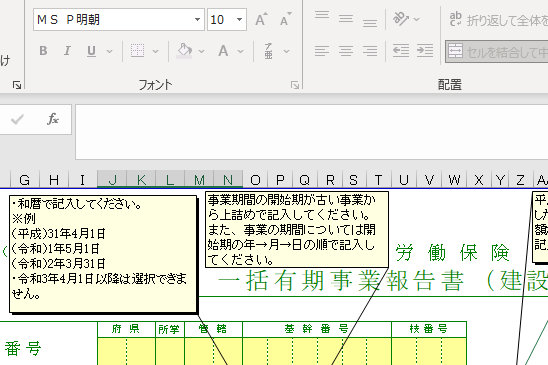
Task: Align text to bottom
Action: (370, 22)
